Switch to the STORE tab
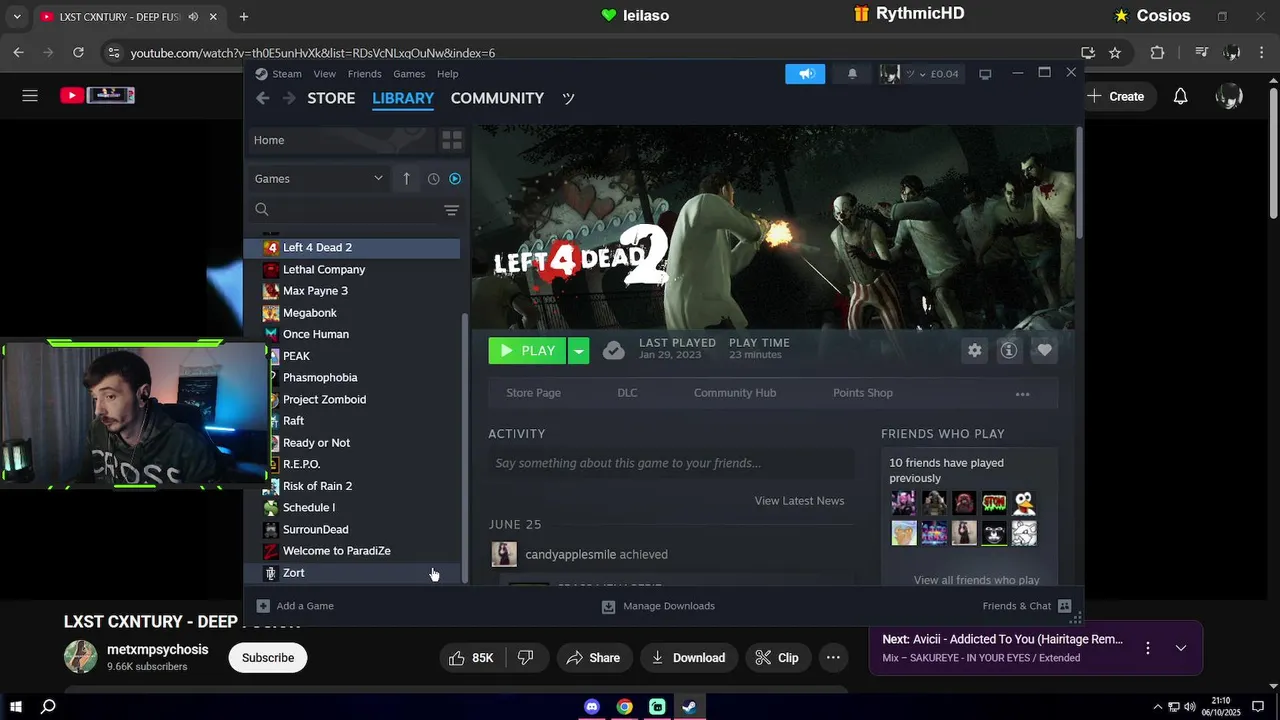 click(x=331, y=98)
